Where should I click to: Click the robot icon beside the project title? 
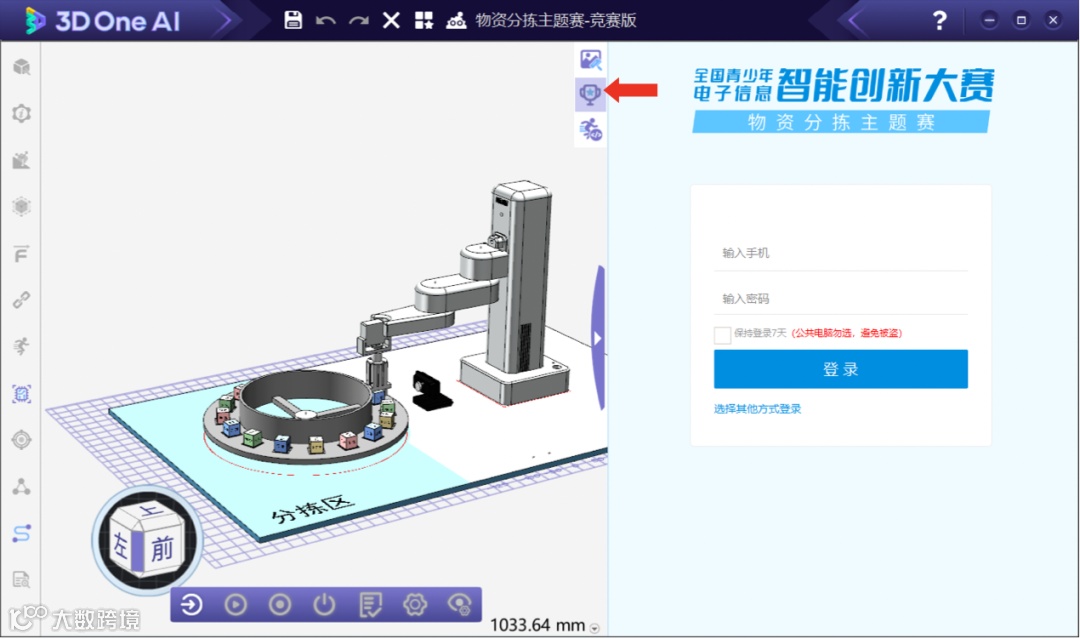[x=456, y=20]
